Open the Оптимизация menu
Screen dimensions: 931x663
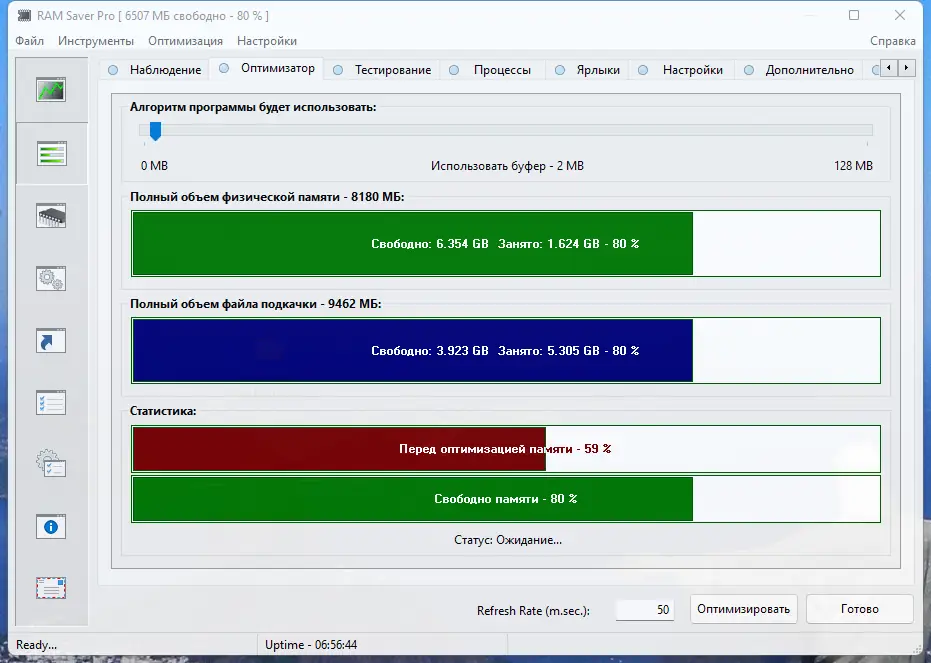[185, 41]
